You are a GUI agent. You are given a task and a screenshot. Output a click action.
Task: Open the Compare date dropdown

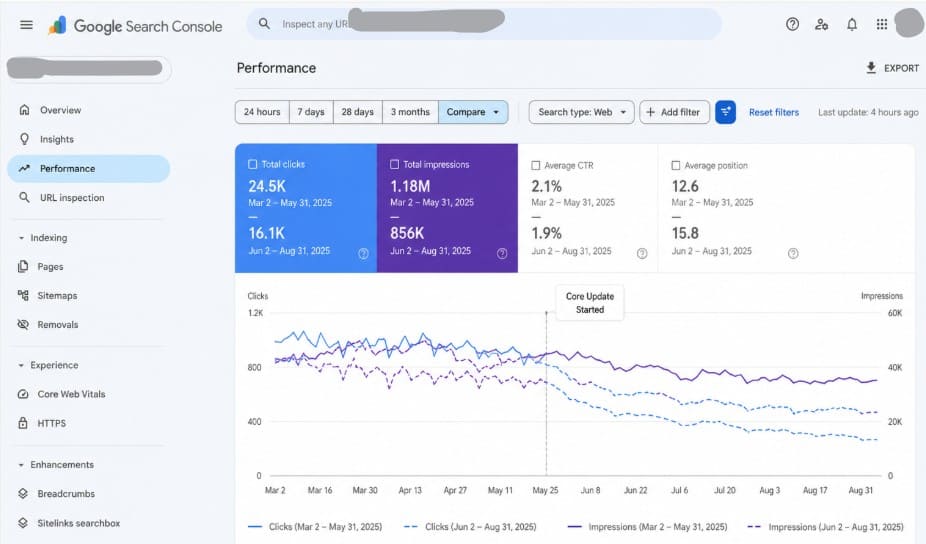473,112
